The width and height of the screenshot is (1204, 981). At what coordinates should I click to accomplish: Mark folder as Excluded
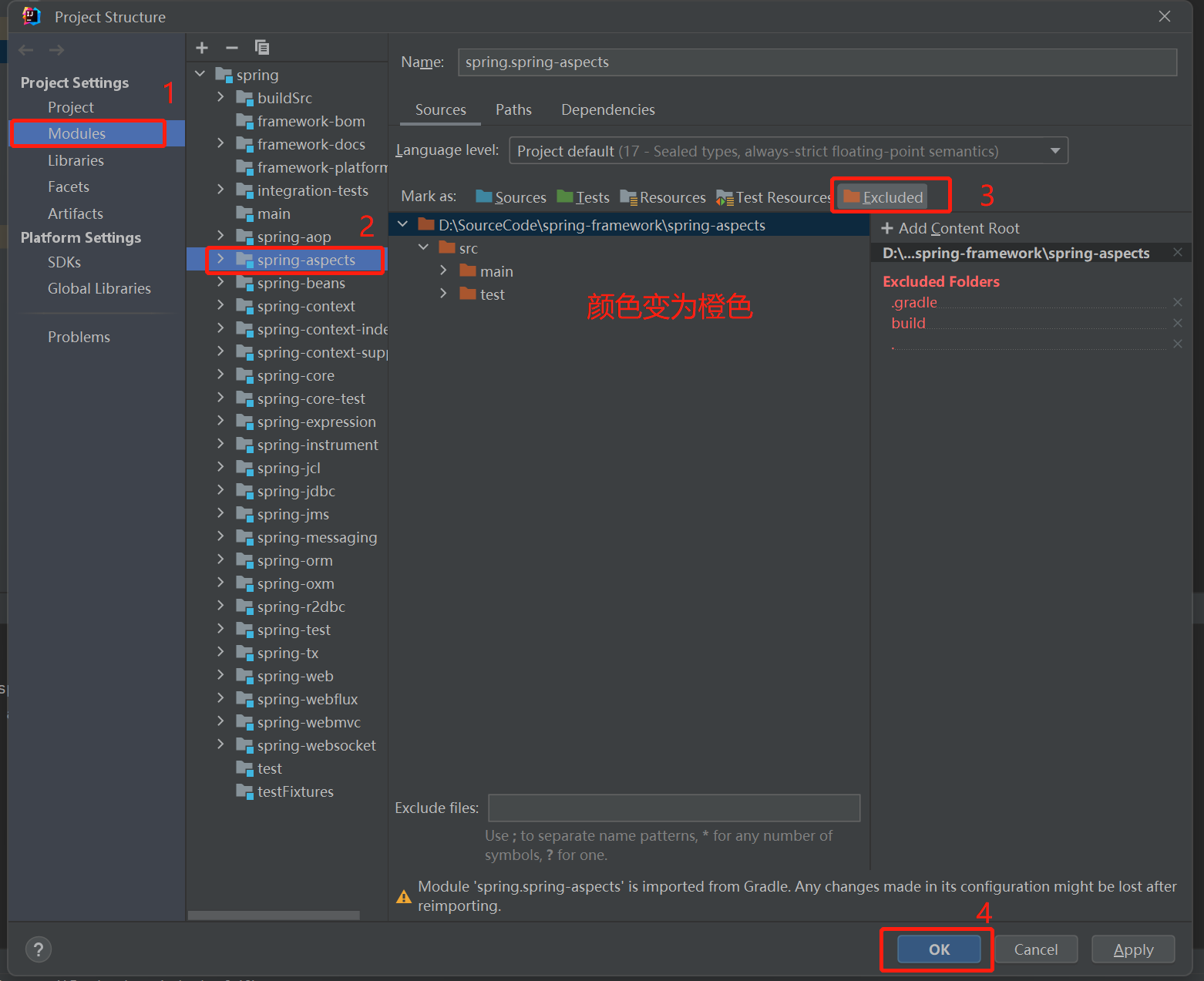pyautogui.click(x=883, y=197)
